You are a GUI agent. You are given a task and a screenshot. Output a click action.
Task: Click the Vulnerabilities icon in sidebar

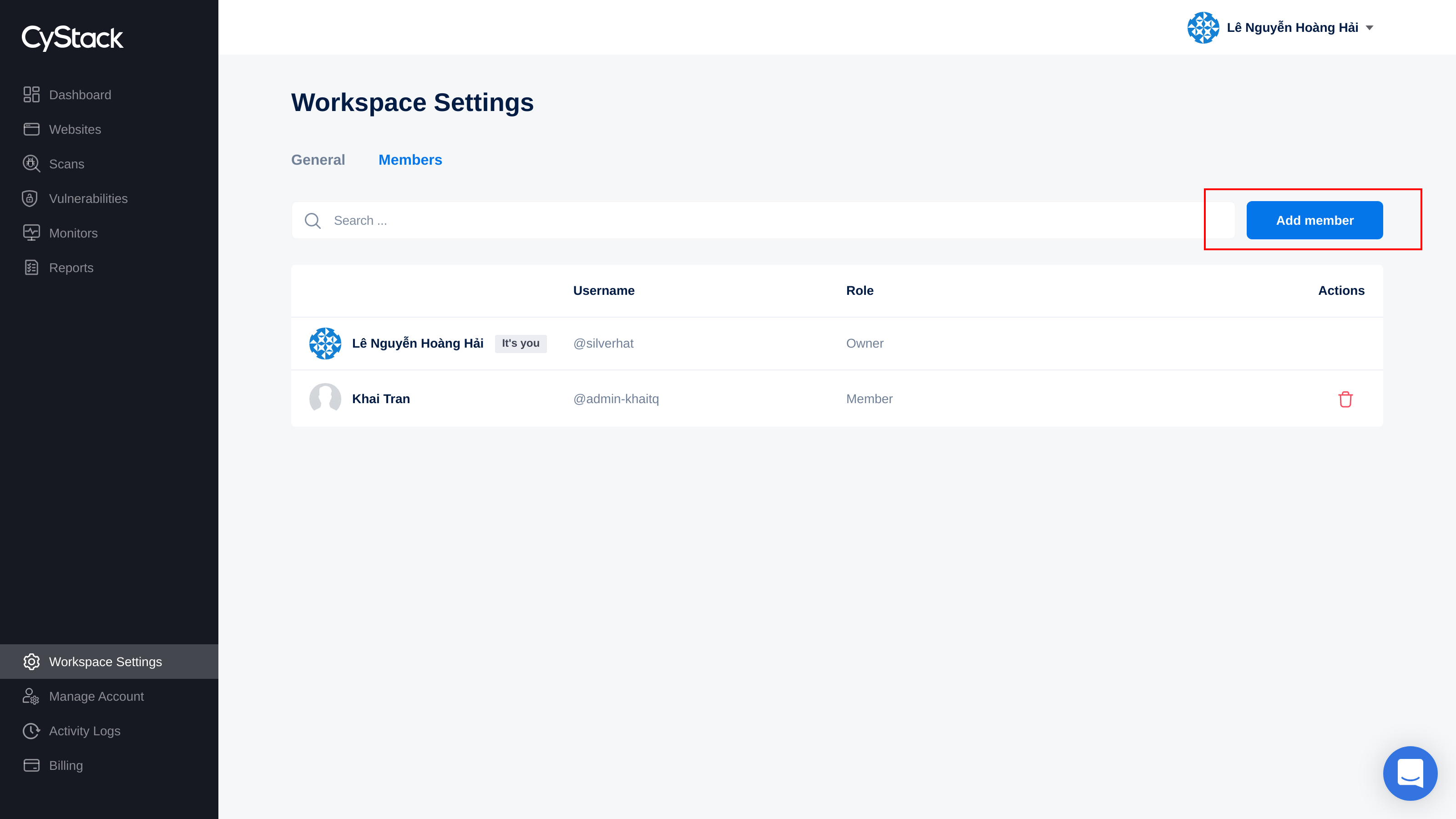click(x=30, y=198)
